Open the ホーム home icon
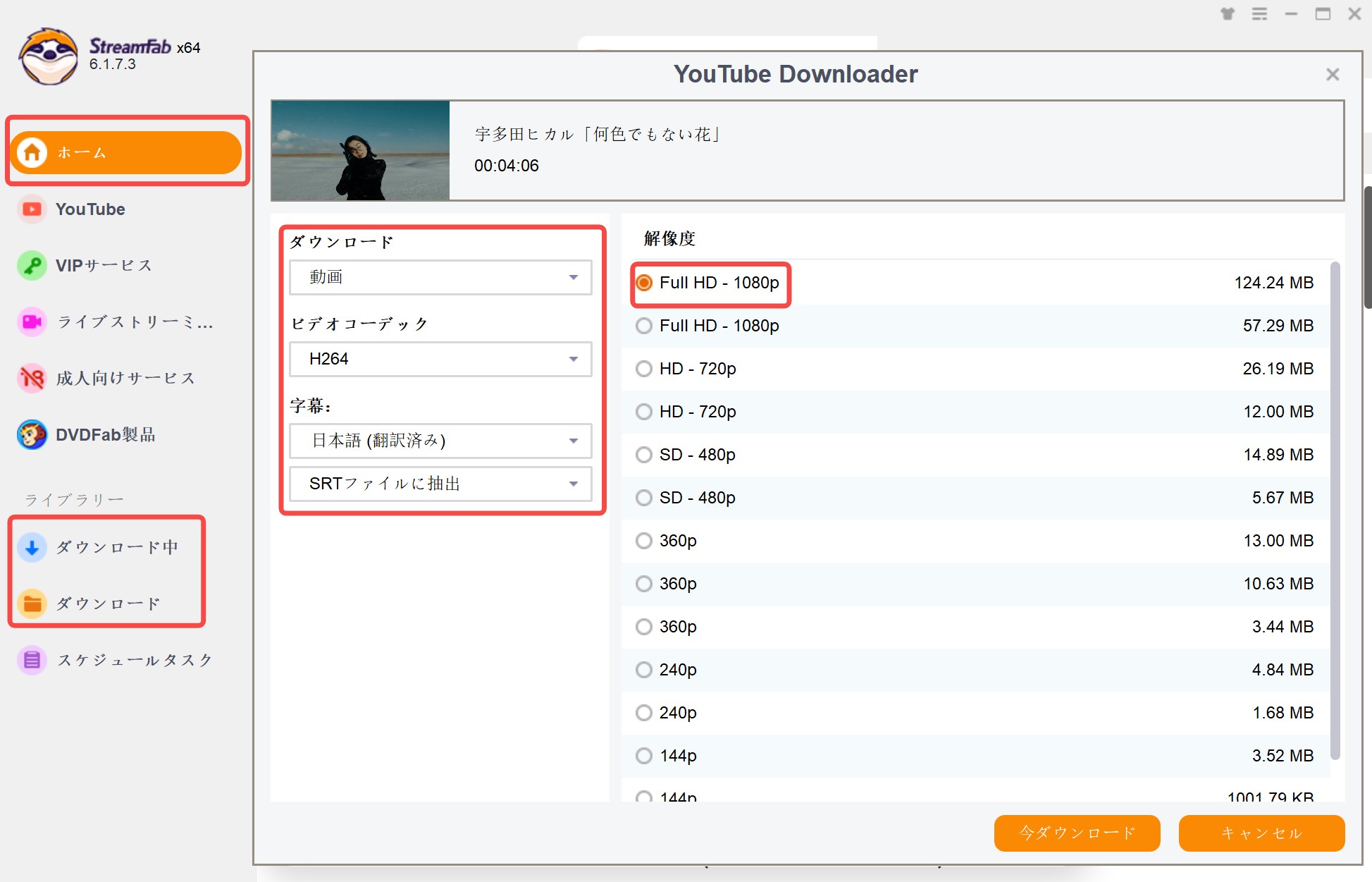 tap(32, 152)
